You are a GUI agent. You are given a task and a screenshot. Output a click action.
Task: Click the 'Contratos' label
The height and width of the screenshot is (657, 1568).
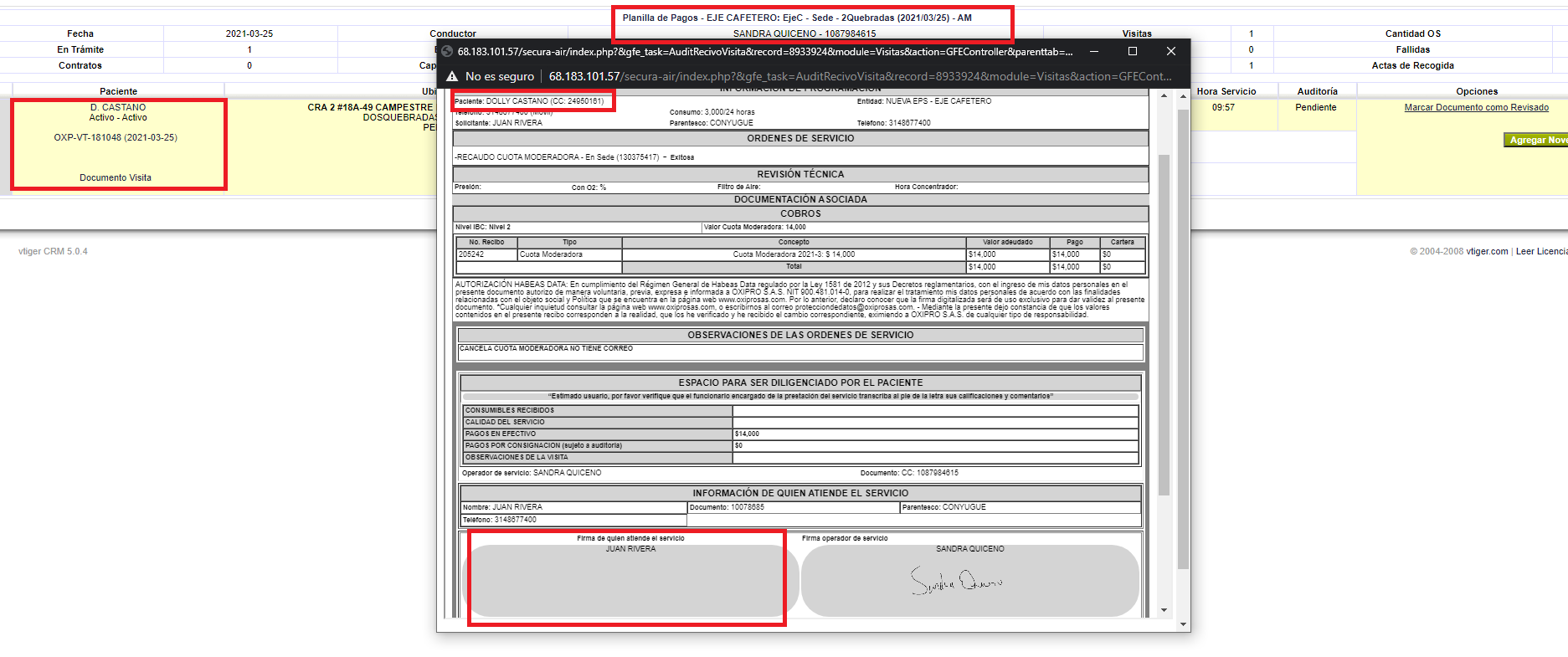(x=80, y=65)
